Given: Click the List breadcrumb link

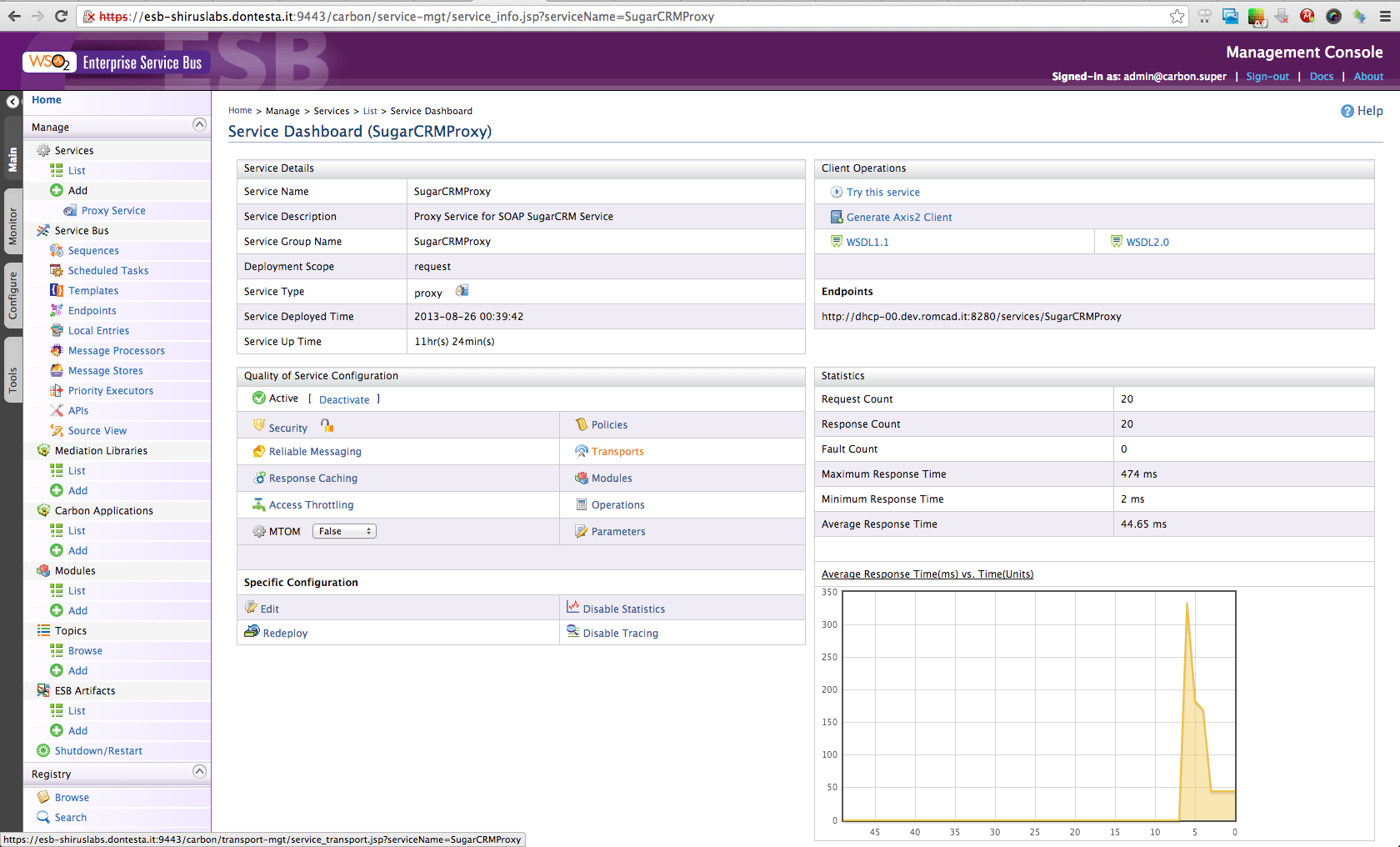Looking at the screenshot, I should click(370, 111).
